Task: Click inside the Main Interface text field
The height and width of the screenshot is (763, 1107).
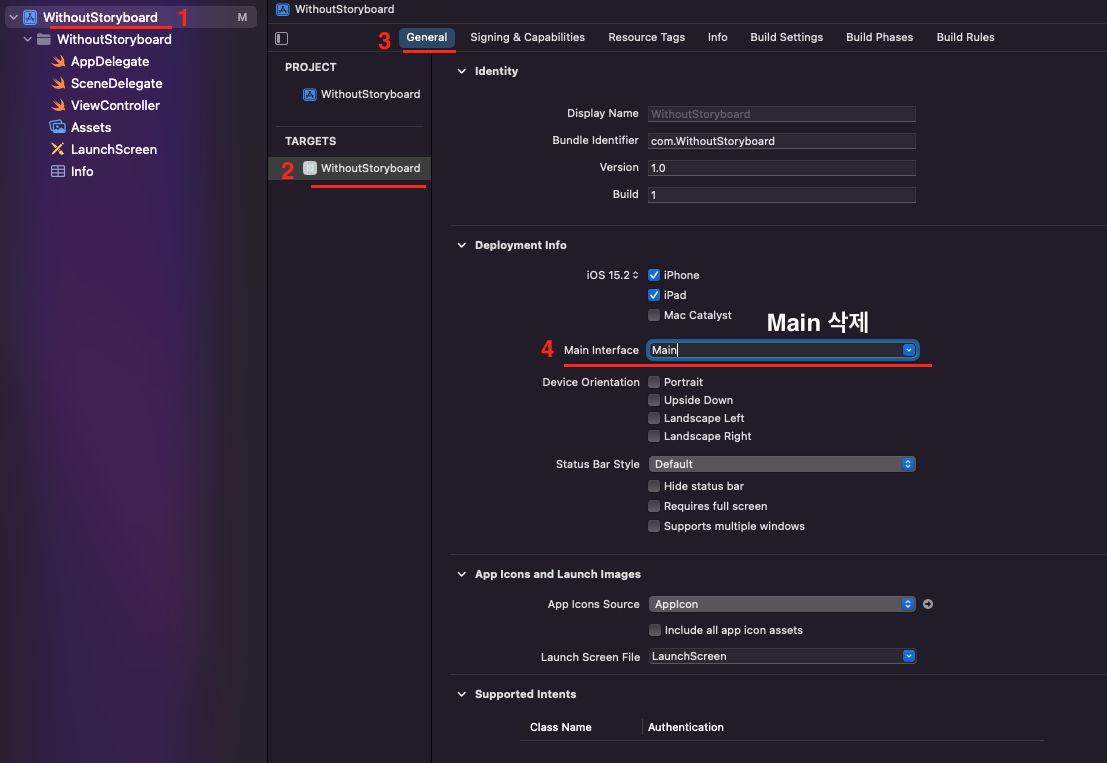Action: point(774,350)
